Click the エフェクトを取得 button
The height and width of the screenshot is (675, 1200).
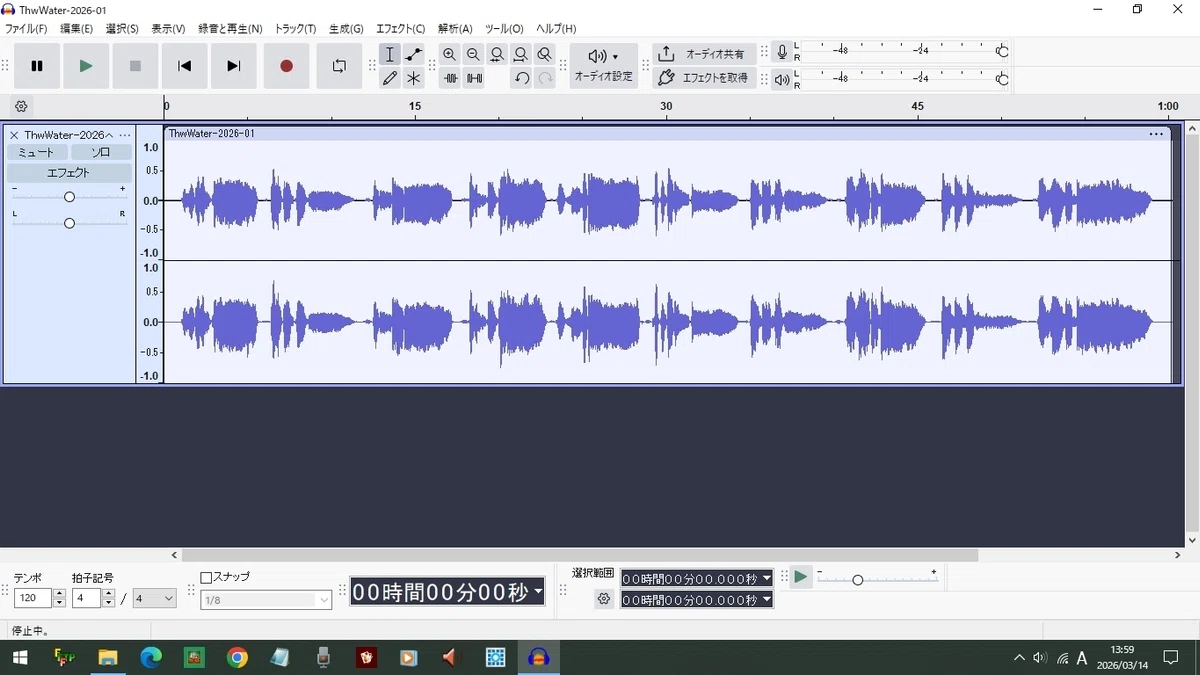pyautogui.click(x=703, y=78)
